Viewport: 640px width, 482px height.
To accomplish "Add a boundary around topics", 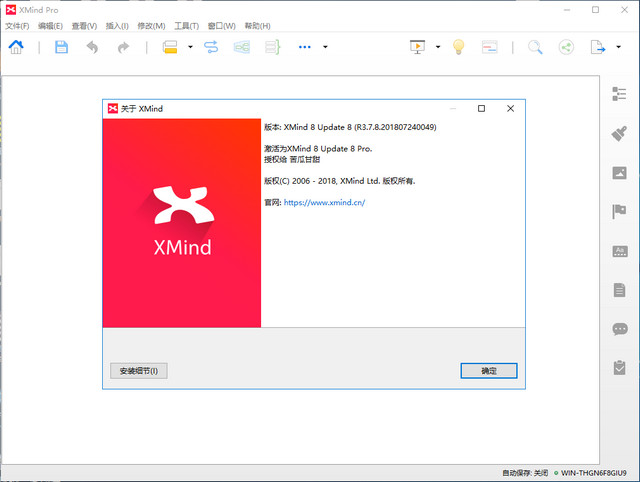I will click(242, 47).
